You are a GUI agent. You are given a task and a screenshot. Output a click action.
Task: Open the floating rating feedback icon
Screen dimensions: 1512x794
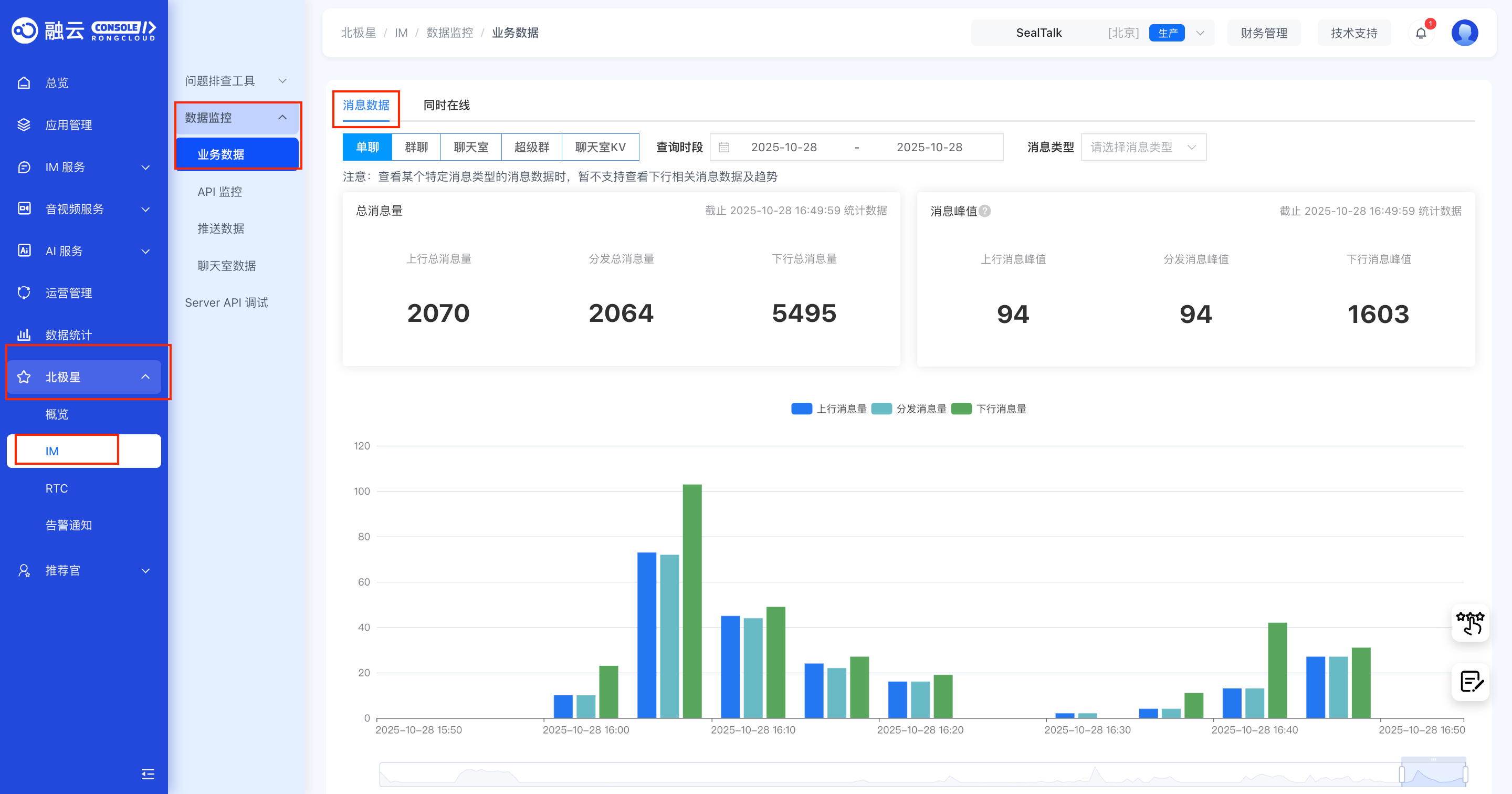coord(1470,622)
